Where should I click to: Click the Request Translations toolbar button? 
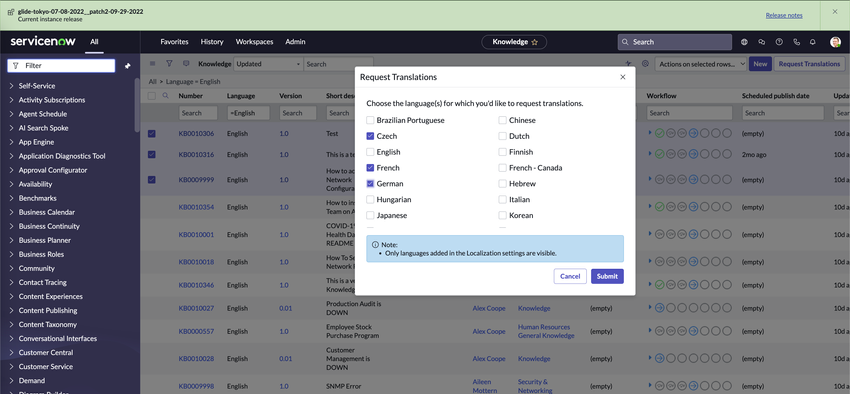809,64
